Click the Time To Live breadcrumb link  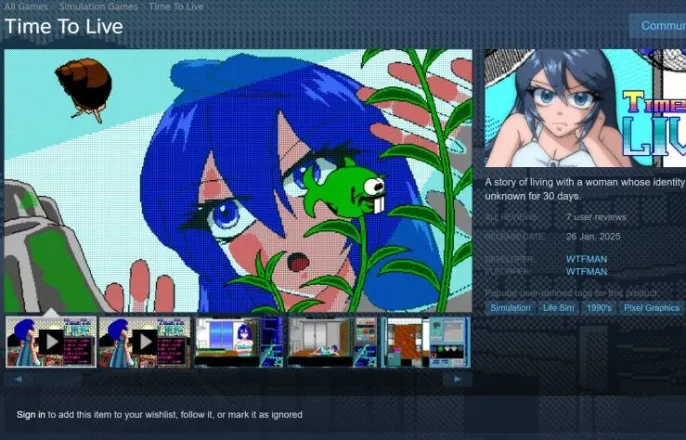point(176,7)
